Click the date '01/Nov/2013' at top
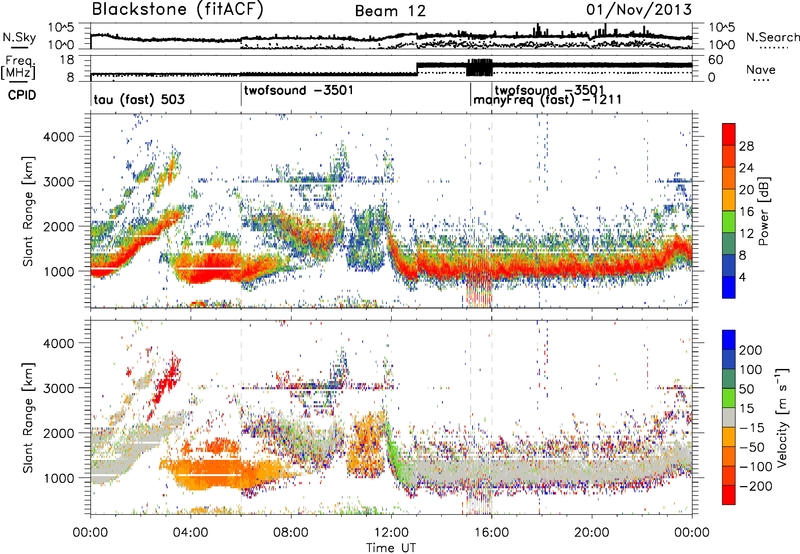This screenshot has width=800, height=554. (x=639, y=9)
